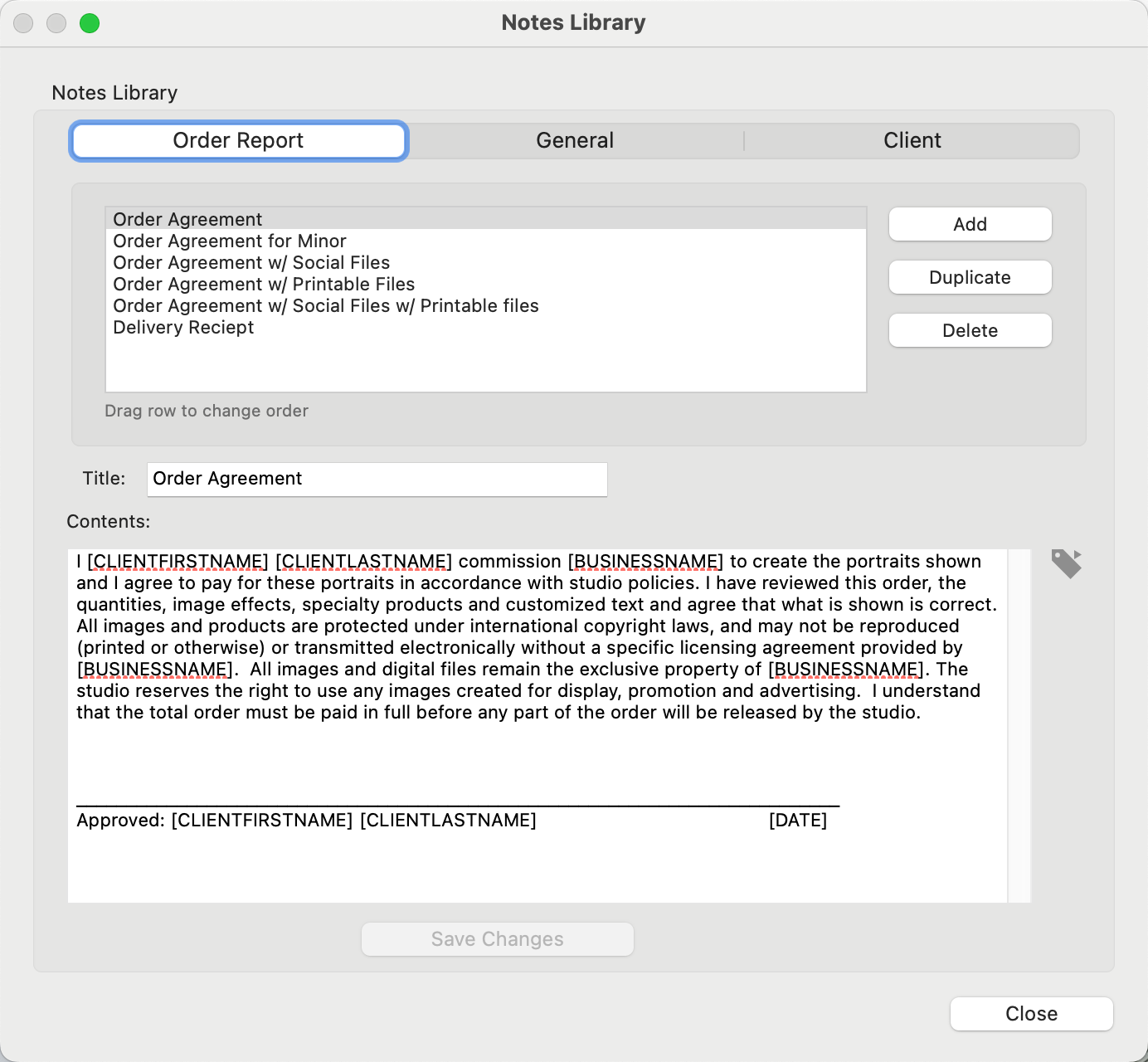
Task: Click the Contents area vertical scrollbar
Action: (1019, 725)
